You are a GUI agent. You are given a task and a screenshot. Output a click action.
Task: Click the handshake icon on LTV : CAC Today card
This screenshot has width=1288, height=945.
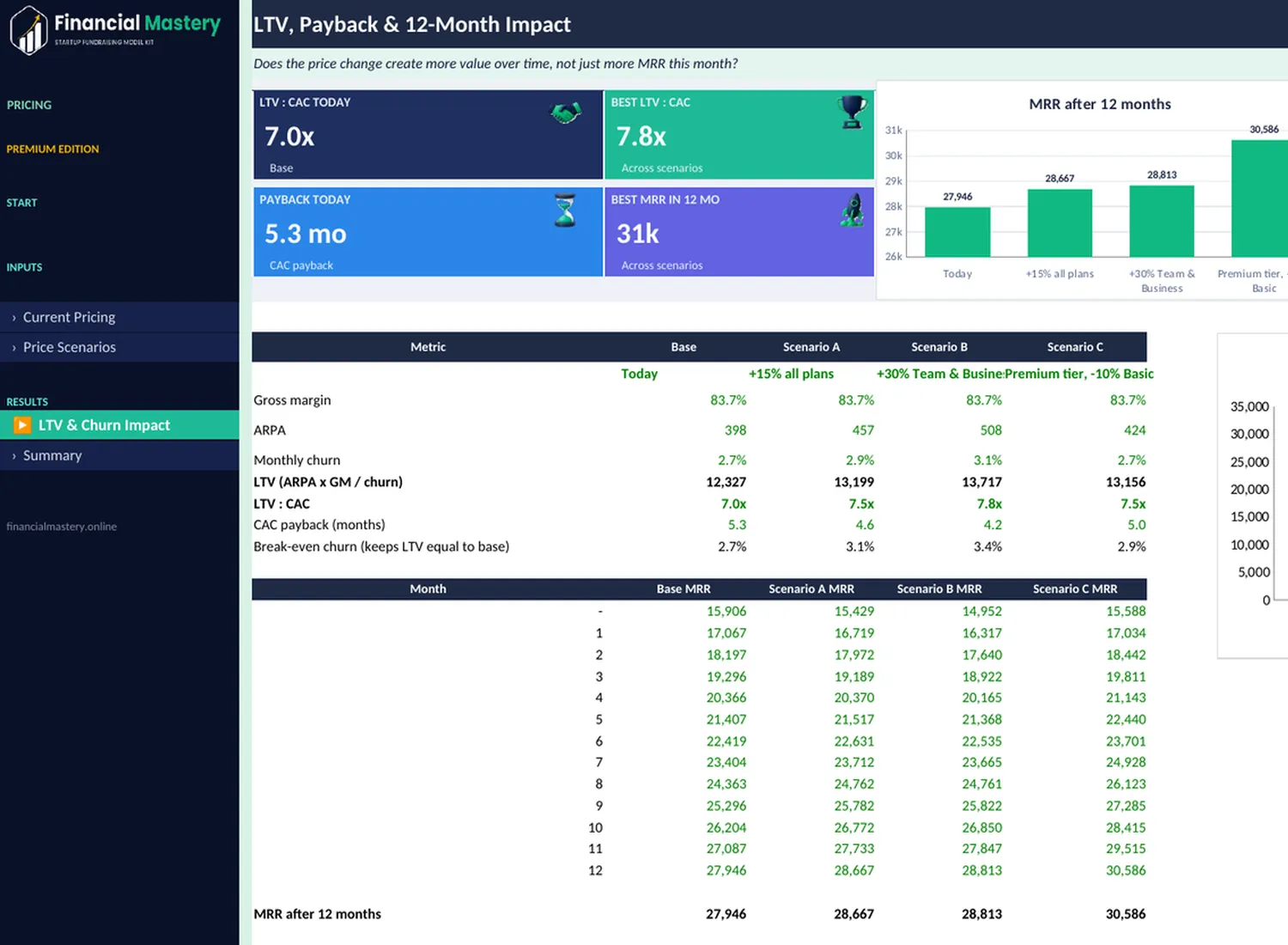[566, 113]
